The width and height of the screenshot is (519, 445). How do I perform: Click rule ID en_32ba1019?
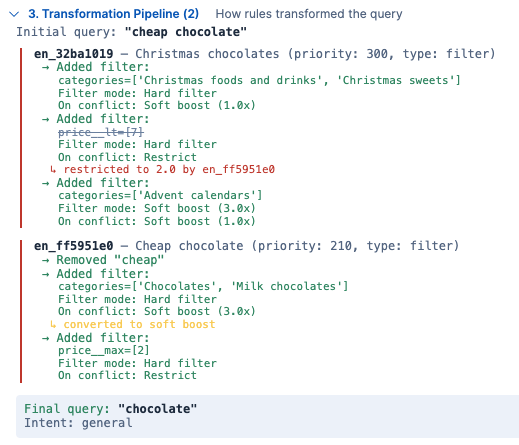[74, 54]
